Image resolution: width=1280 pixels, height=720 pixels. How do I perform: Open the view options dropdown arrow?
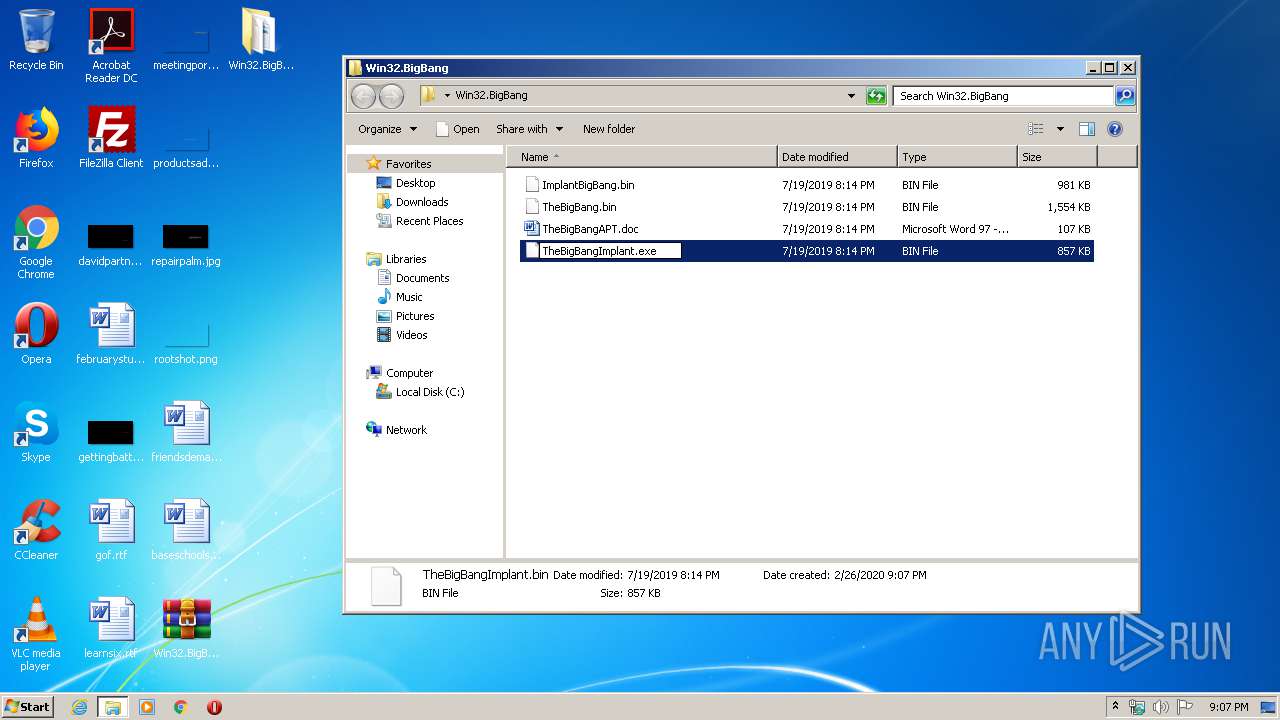coord(1060,129)
